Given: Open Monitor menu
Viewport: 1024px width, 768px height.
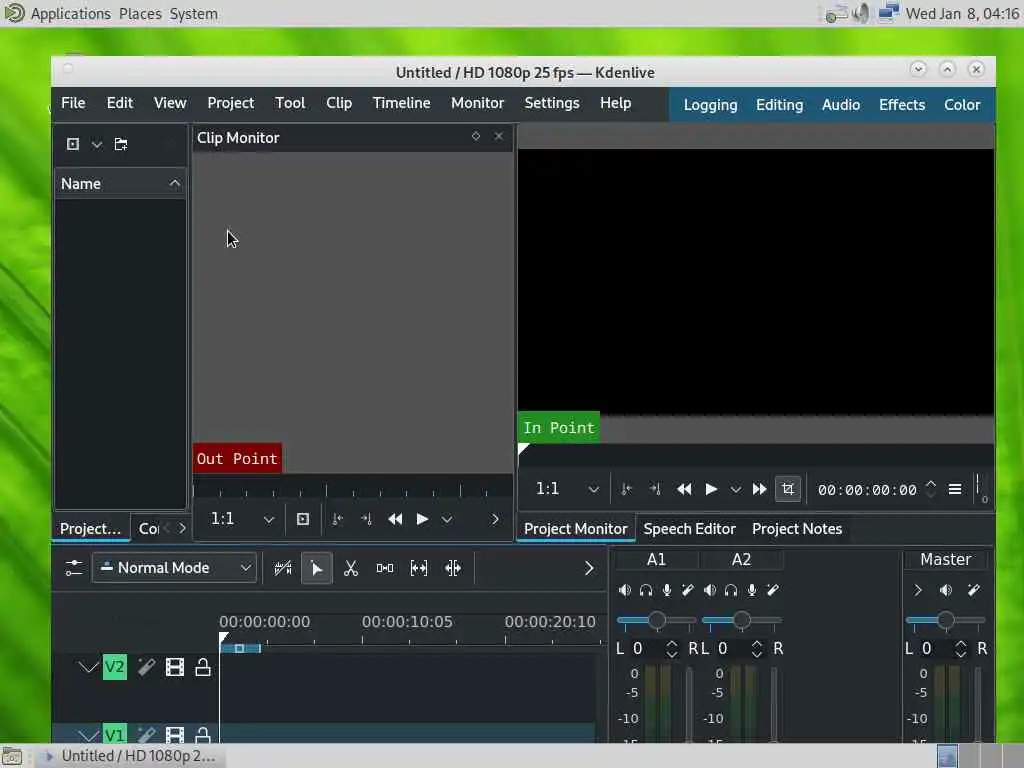Looking at the screenshot, I should 477,103.
